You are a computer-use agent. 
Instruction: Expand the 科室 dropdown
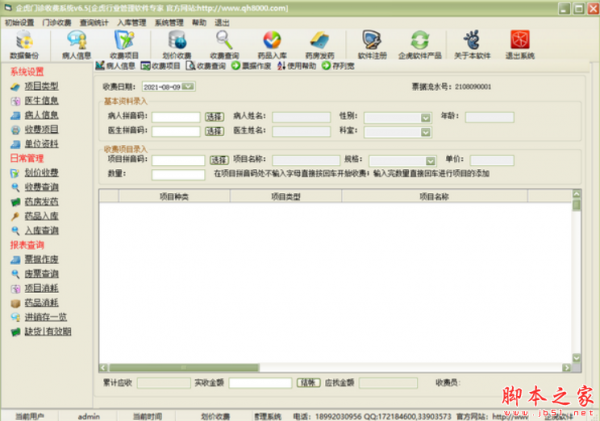pos(426,132)
